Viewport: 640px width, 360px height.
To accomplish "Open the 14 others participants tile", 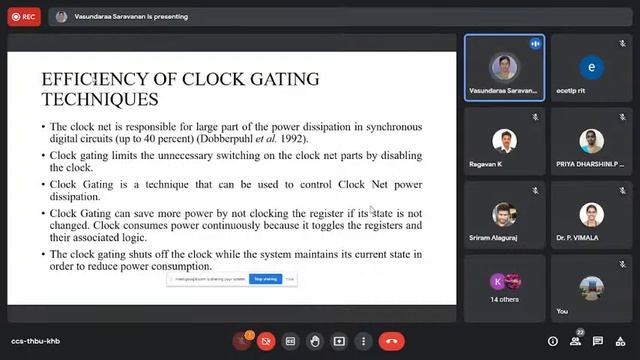I will (x=504, y=289).
